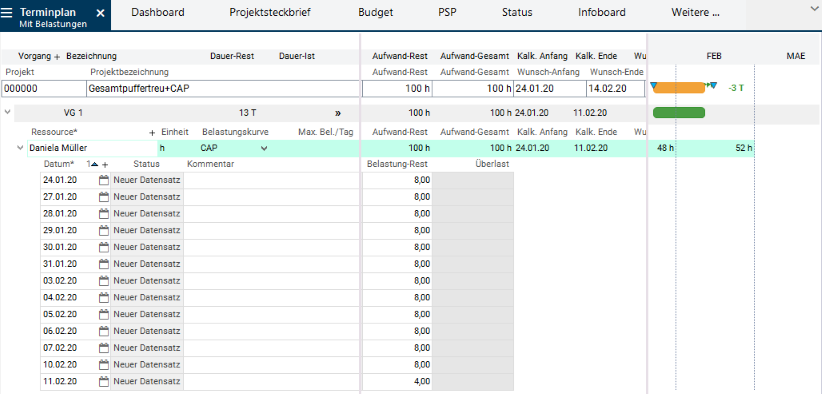Screen dimensions: 822x394
Task: Switch to the Infoboard tab
Action: [x=602, y=13]
